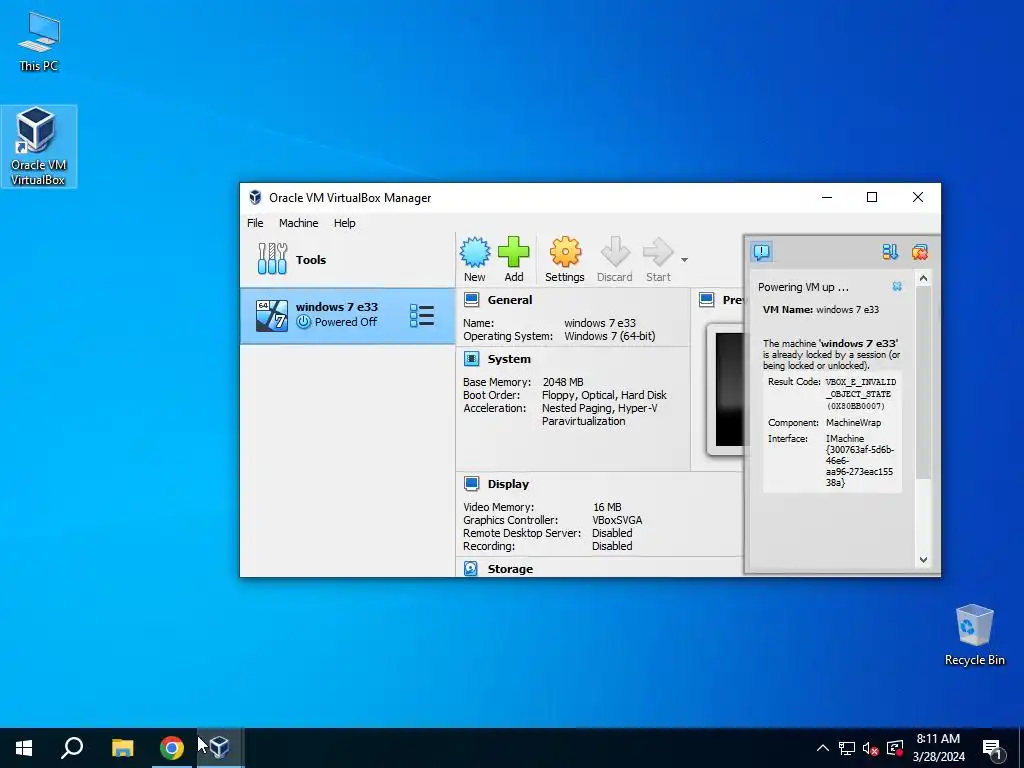Open the Start button dropdown arrow
1024x768 pixels.
click(684, 260)
